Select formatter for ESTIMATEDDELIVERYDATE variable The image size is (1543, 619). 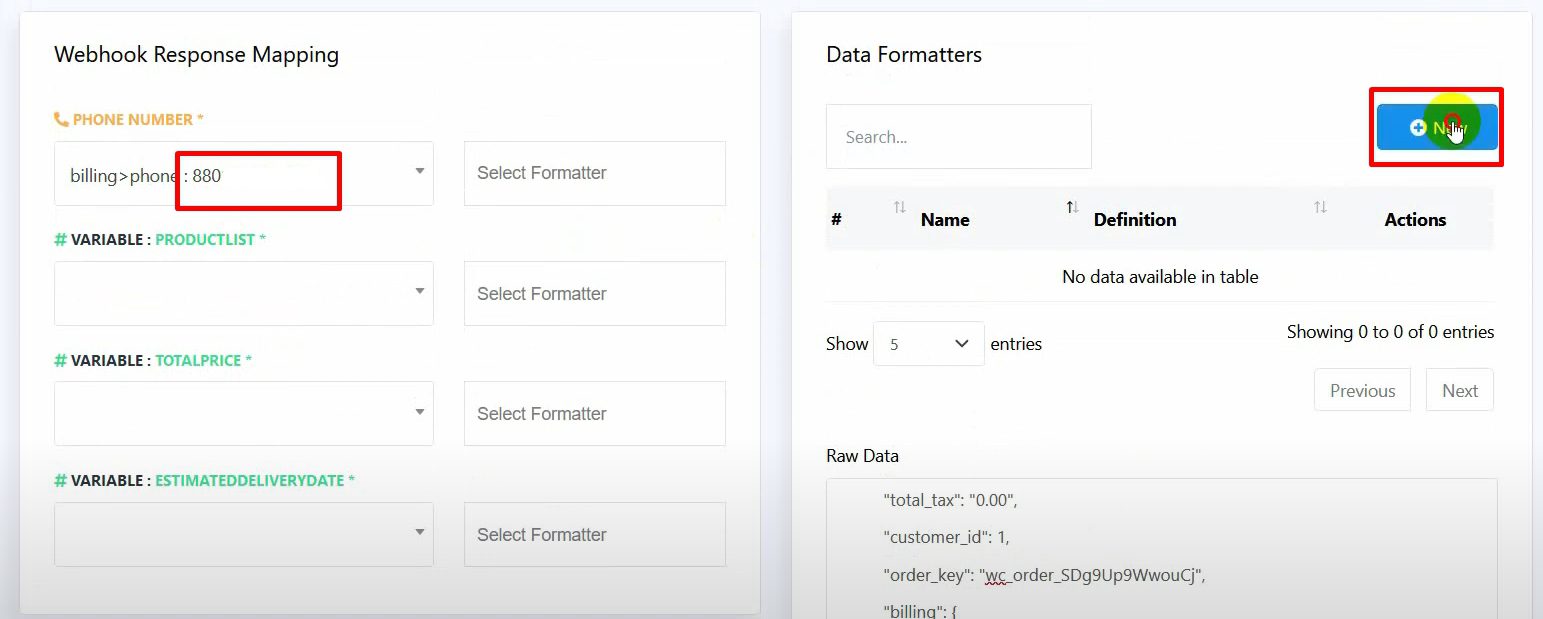594,535
